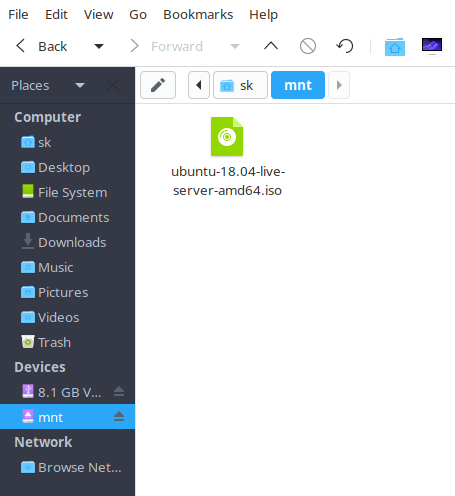Eject the 8.1 GB volume
Image resolution: width=455 pixels, height=496 pixels.
coord(119,392)
